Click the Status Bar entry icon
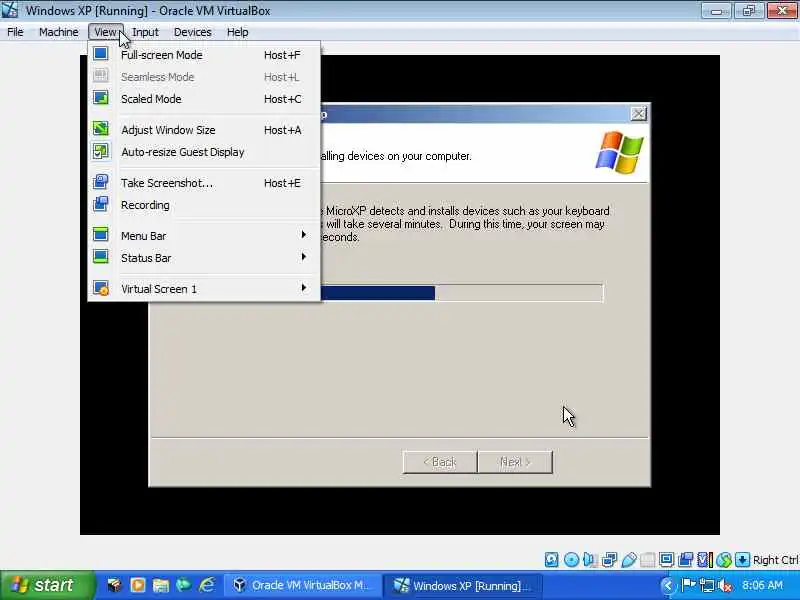This screenshot has height=600, width=800. (101, 257)
